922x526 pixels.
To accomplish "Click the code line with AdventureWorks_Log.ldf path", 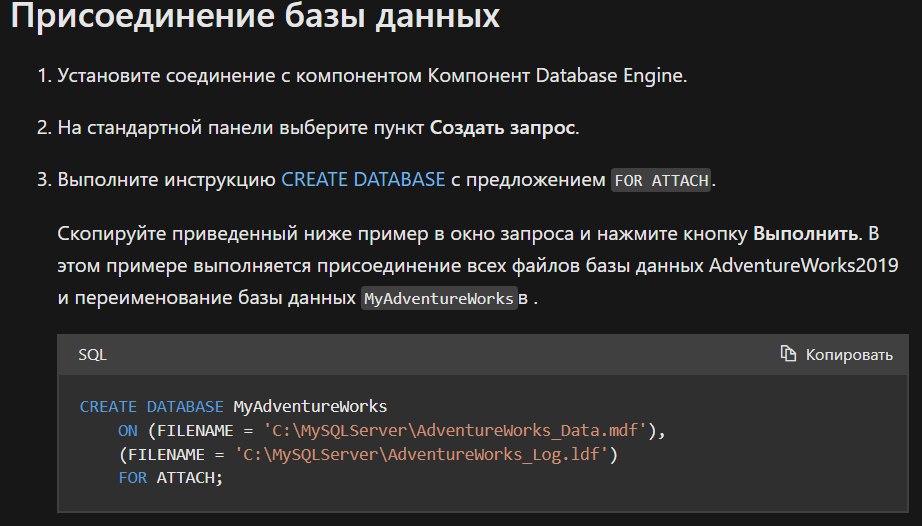I will pos(368,454).
